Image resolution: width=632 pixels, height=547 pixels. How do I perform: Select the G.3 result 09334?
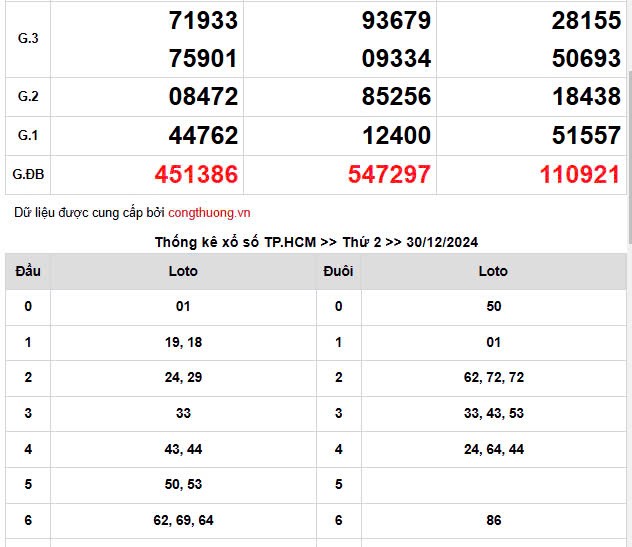[x=397, y=59]
